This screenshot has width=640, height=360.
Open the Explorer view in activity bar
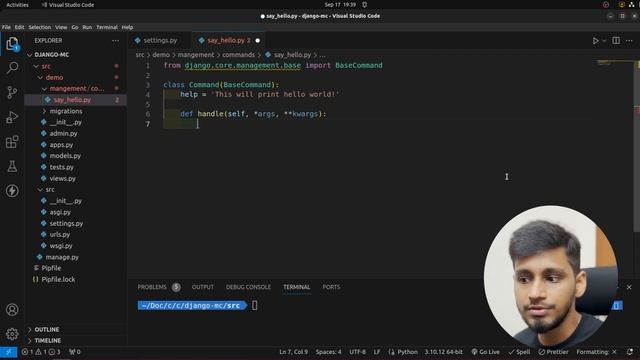[12, 44]
